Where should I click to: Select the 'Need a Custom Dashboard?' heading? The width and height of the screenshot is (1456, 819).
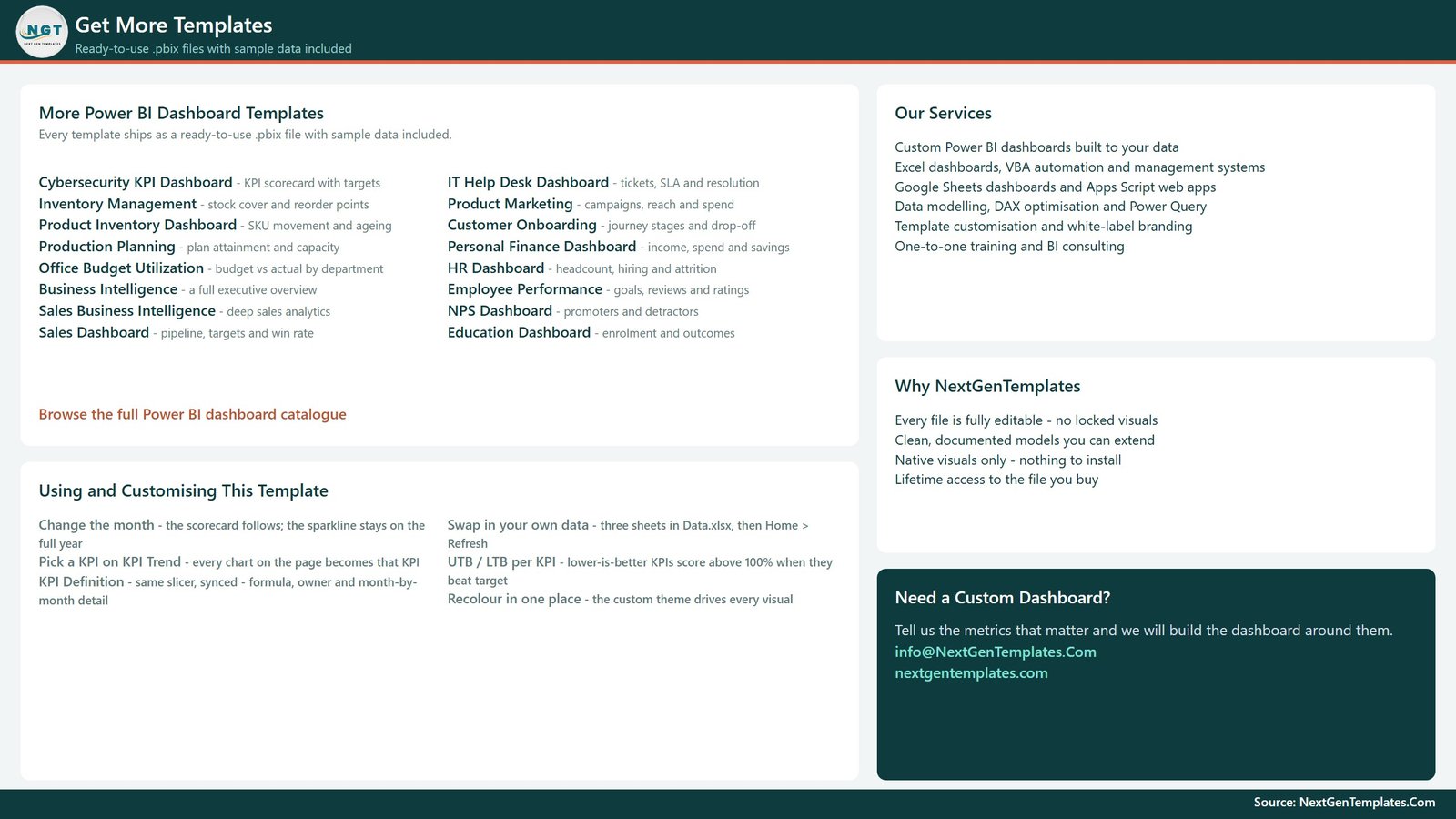point(1002,598)
